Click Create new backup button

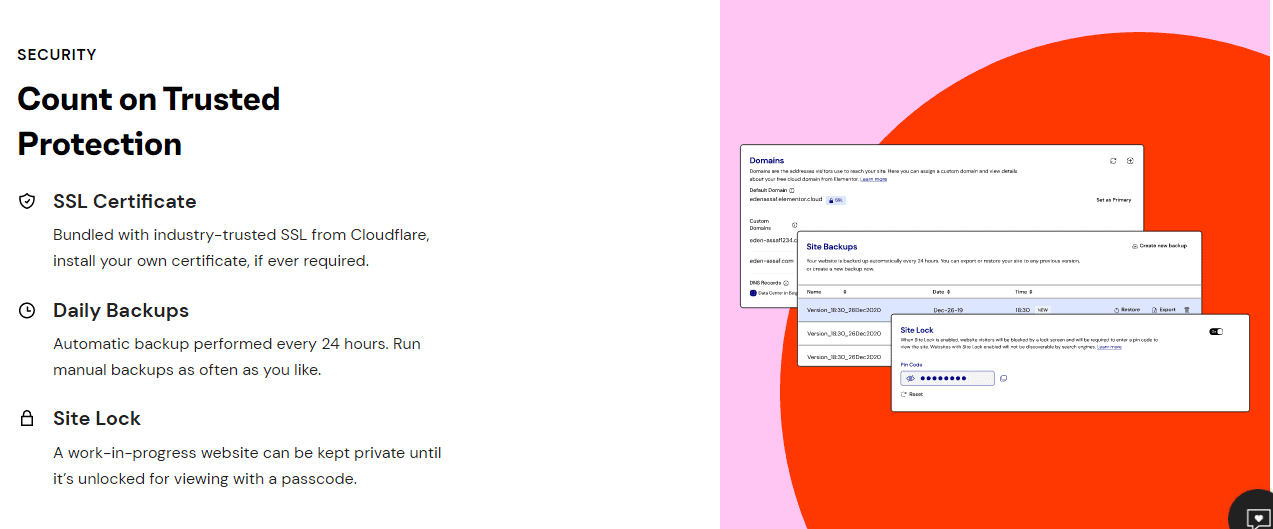coord(1159,246)
